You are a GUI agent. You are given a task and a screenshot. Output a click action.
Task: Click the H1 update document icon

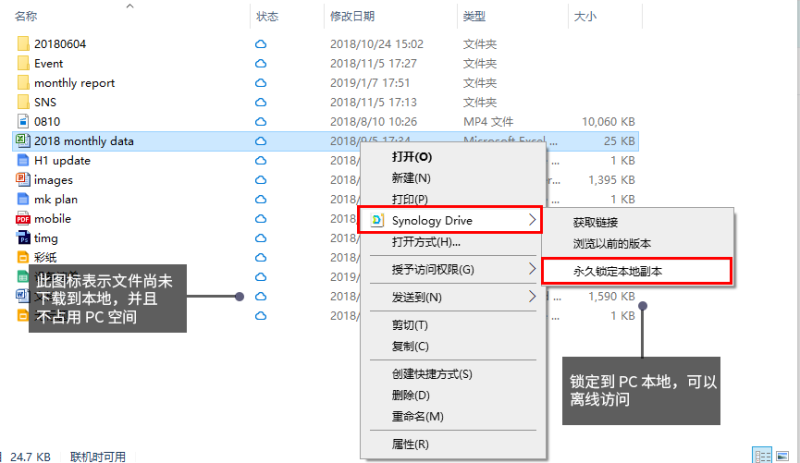(x=23, y=160)
